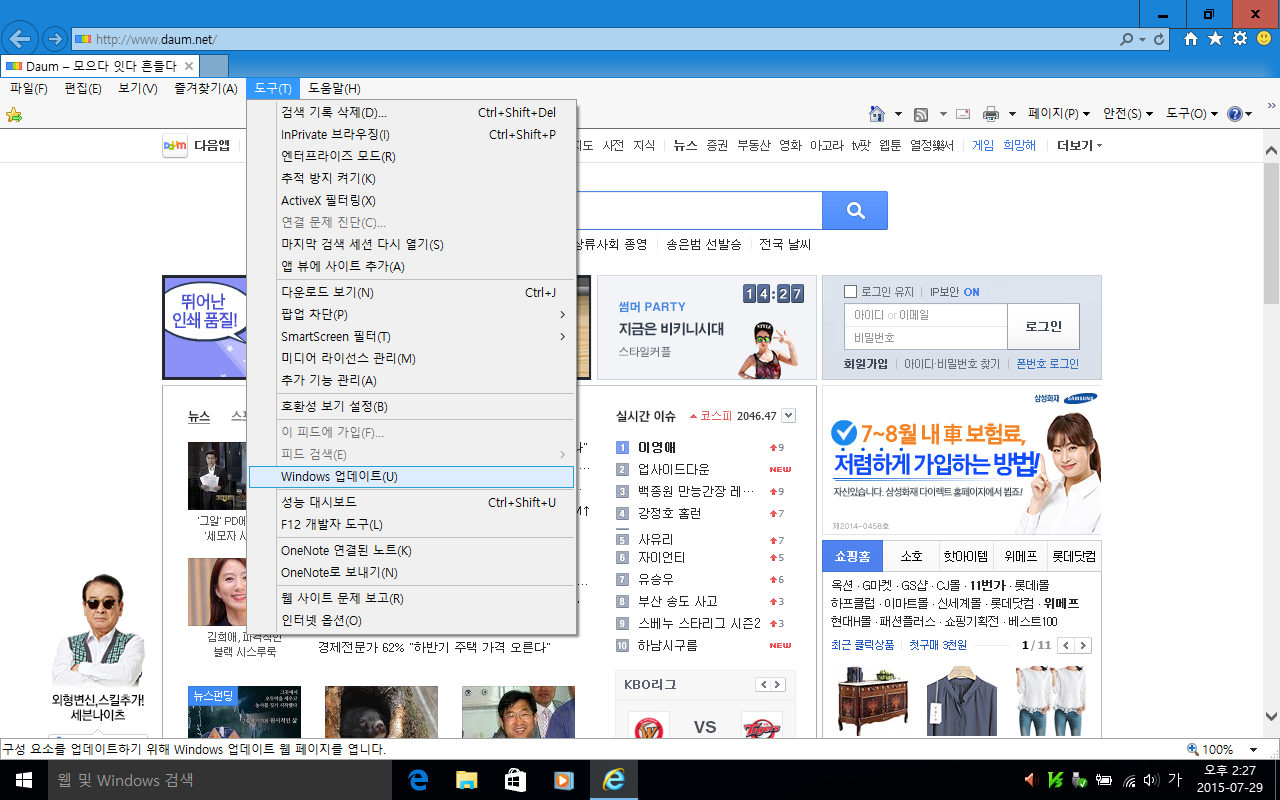The height and width of the screenshot is (800, 1280).
Task: Click the 아이디 input field
Action: 926,315
